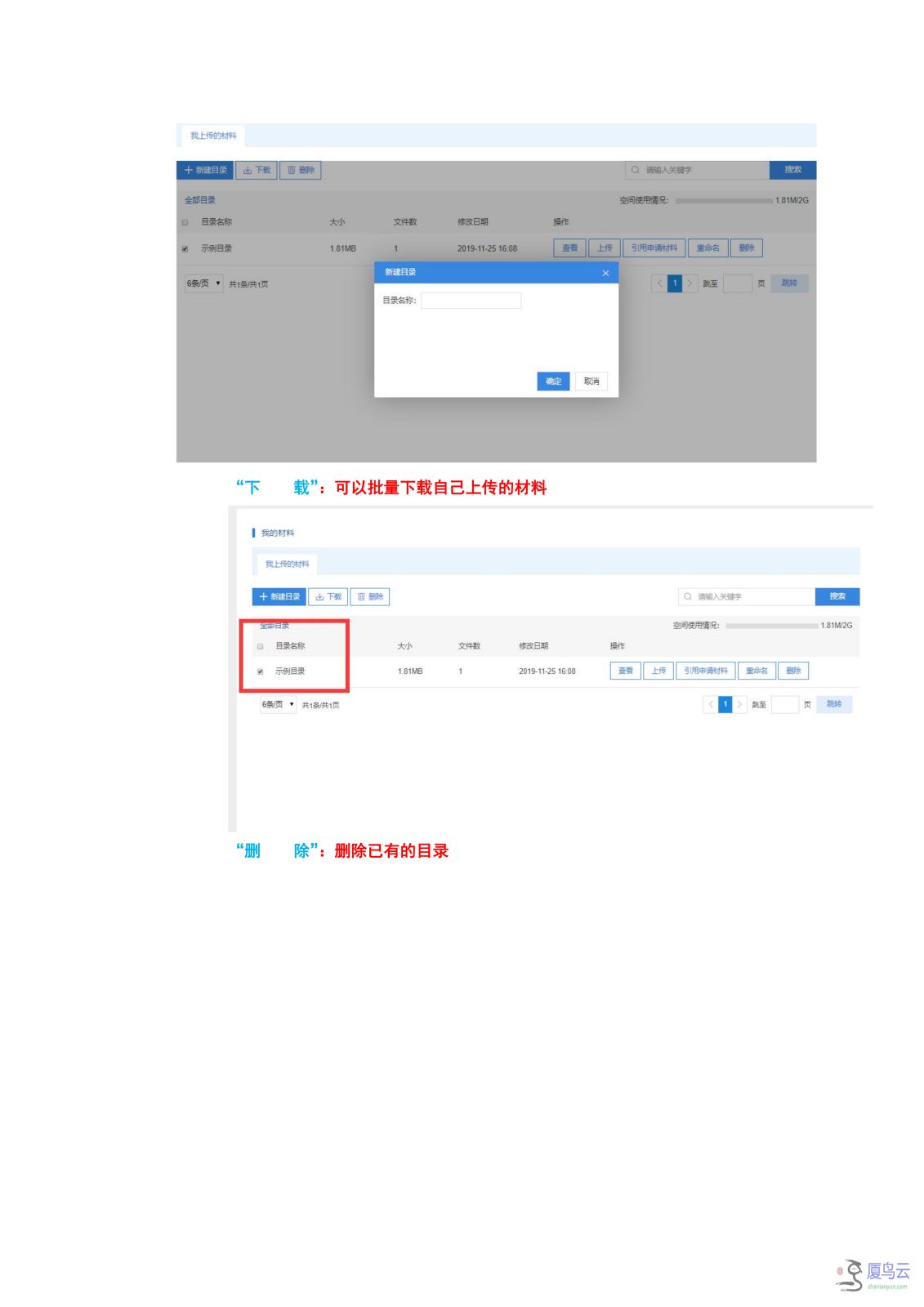Click dimmed previous-page arrow behind the dialog

(659, 283)
